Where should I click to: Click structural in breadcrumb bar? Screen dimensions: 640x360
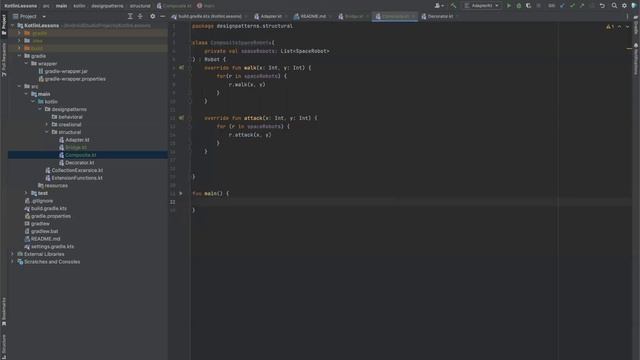(140, 6)
